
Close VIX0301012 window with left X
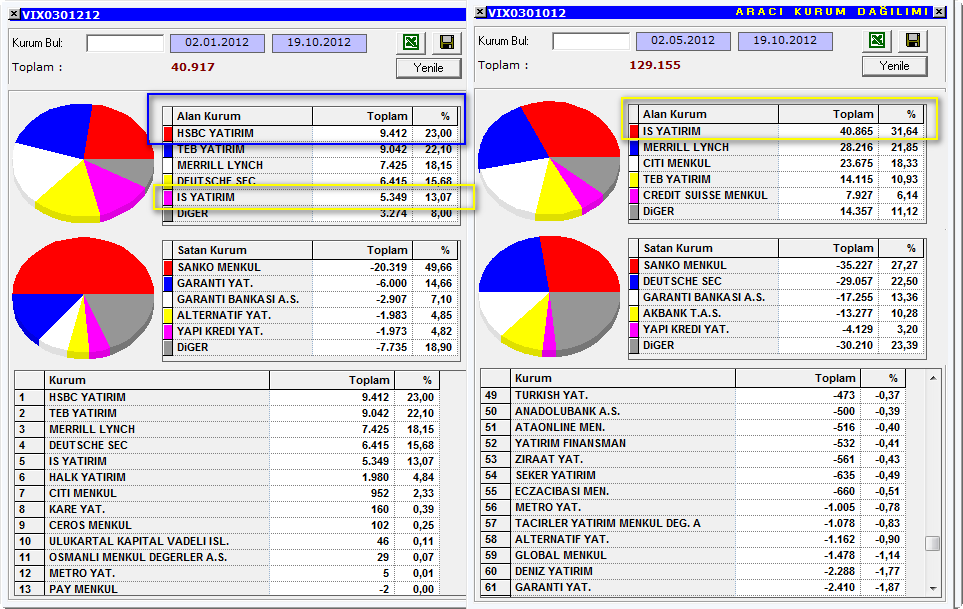[481, 12]
